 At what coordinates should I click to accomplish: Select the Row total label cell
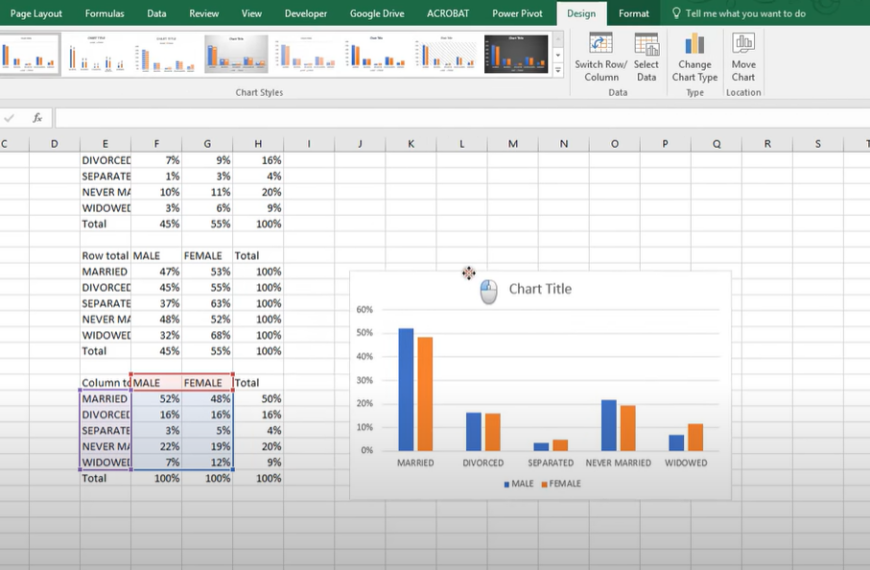pyautogui.click(x=105, y=256)
